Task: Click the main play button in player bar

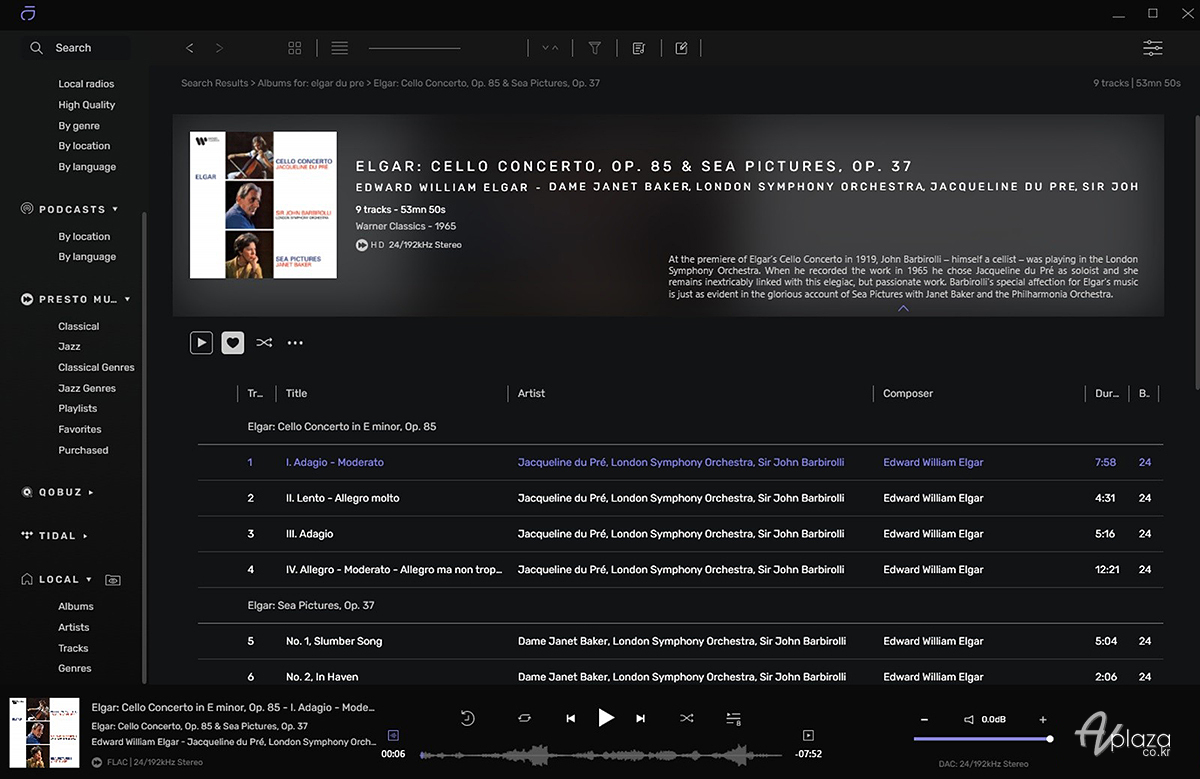Action: (x=606, y=717)
